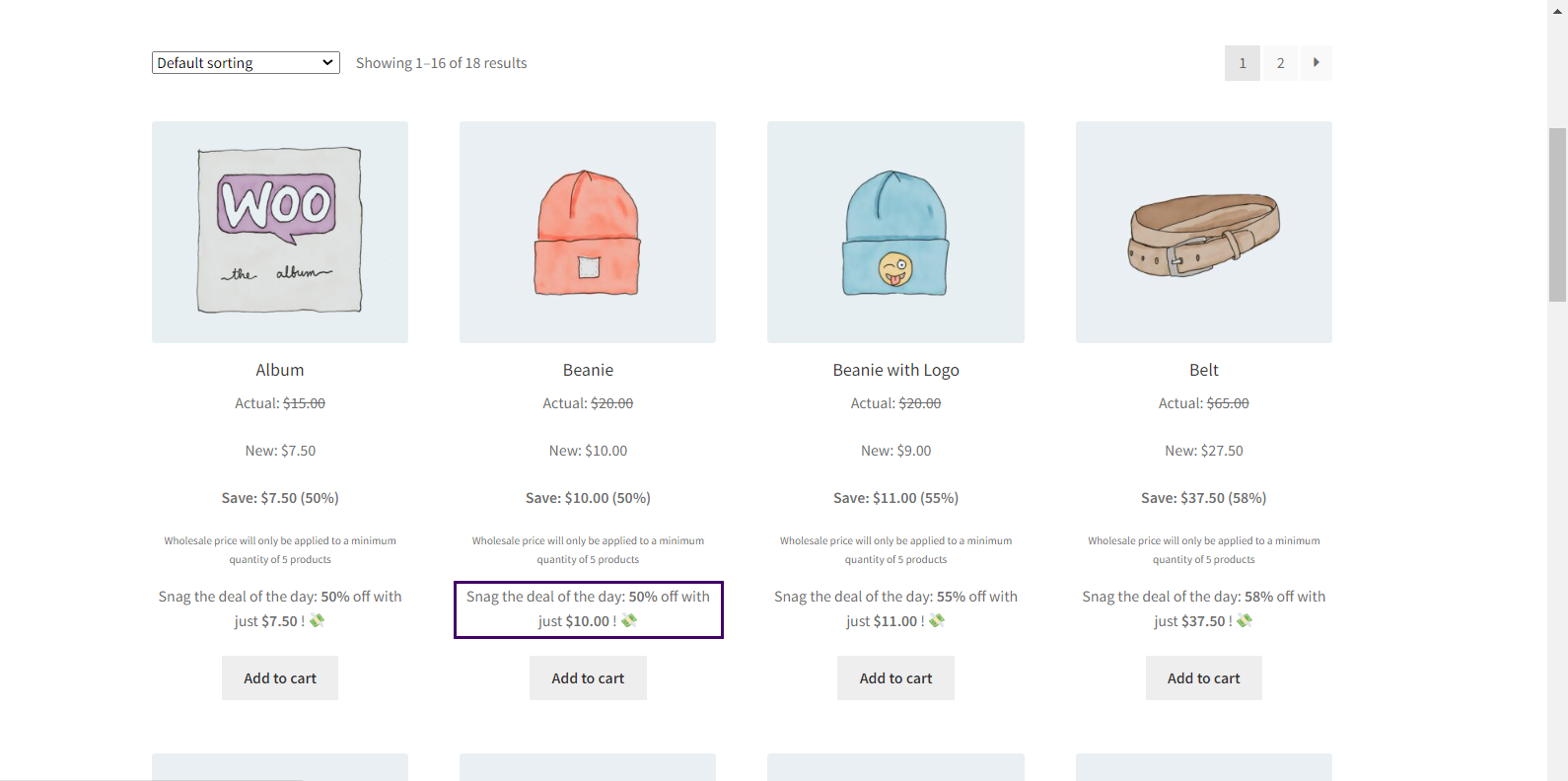
Task: Open the blue Beanie with Logo image
Action: [895, 232]
